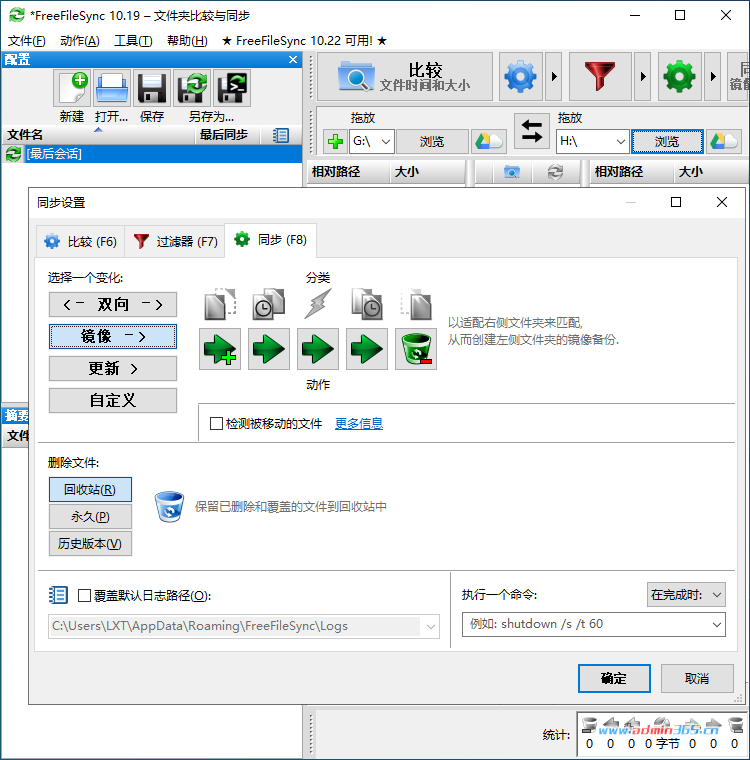Expand the H:\ right folder dropdown

[x=621, y=142]
